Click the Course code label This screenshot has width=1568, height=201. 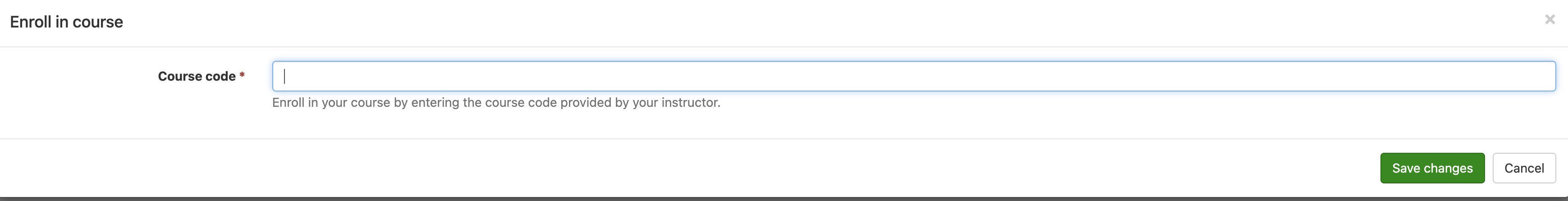pos(197,76)
